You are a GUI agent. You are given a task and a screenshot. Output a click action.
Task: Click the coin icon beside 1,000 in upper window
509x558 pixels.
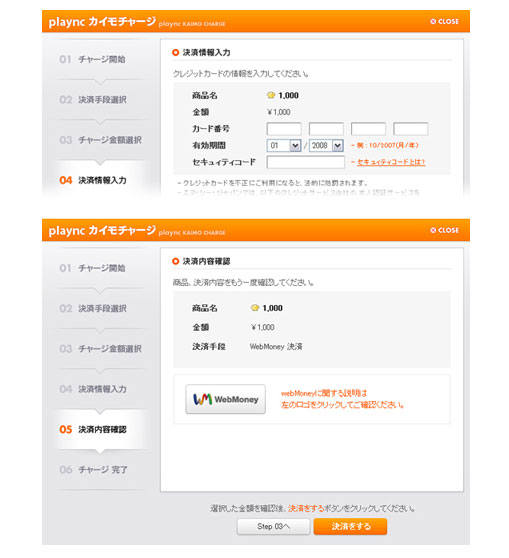point(271,95)
